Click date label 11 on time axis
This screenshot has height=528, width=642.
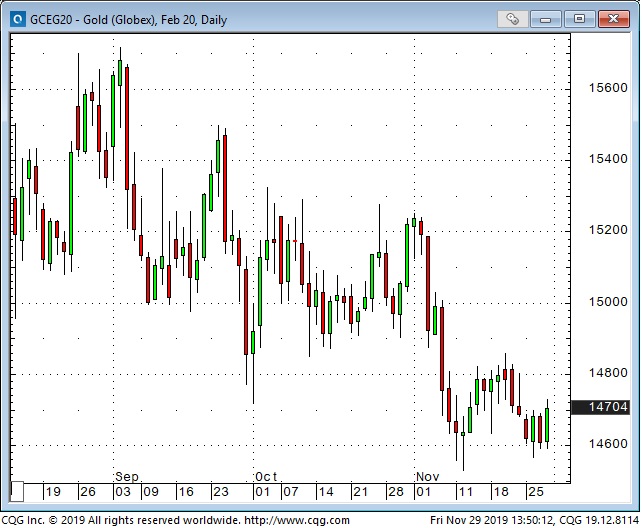coord(466,492)
